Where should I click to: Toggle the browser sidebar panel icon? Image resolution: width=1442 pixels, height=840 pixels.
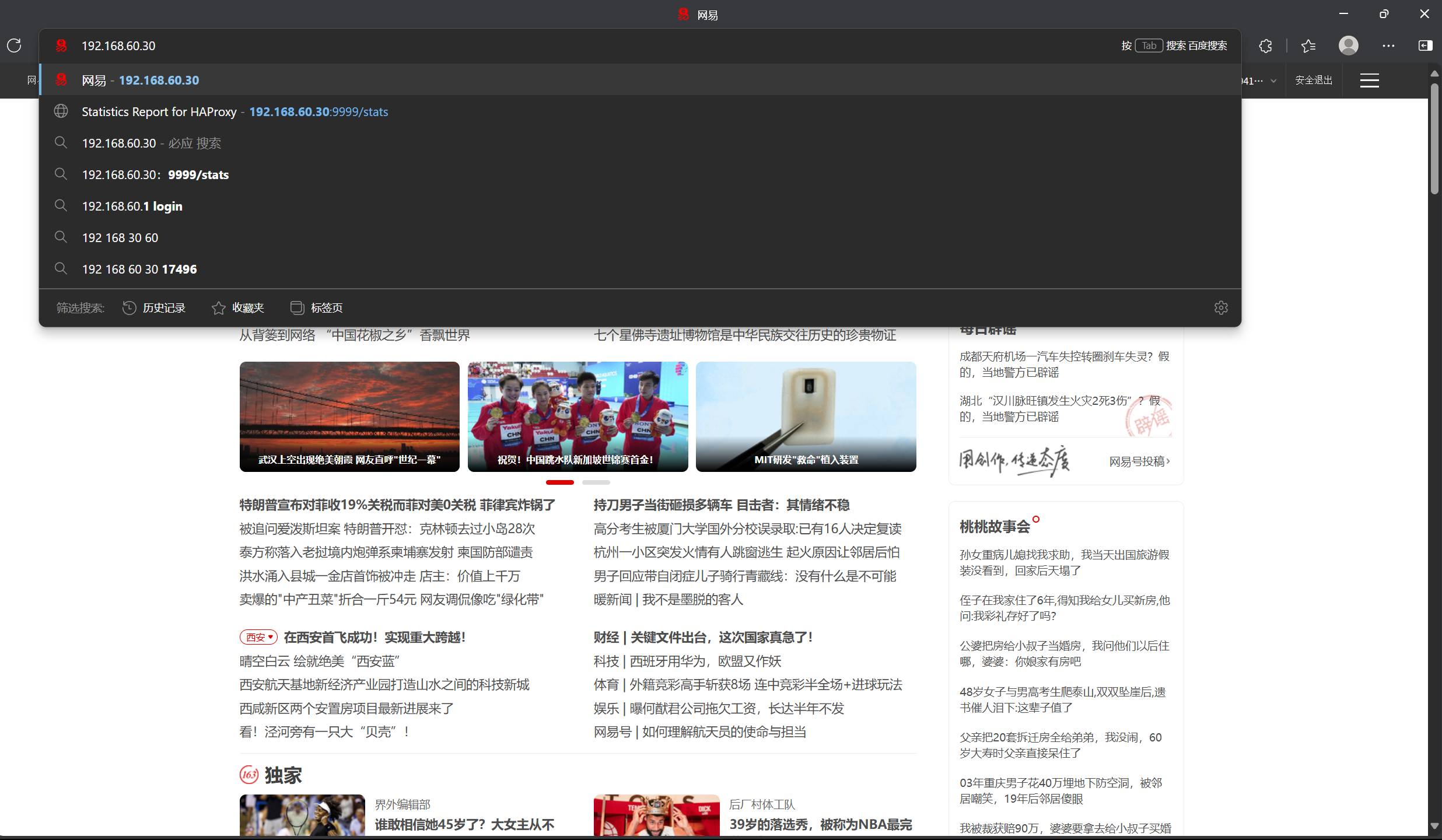pos(1425,45)
